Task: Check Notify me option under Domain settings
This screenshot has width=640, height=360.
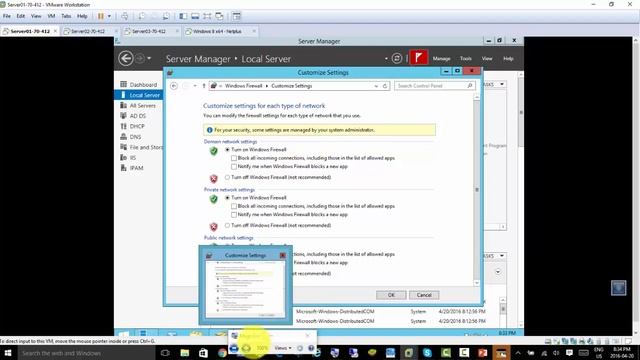Action: click(234, 167)
